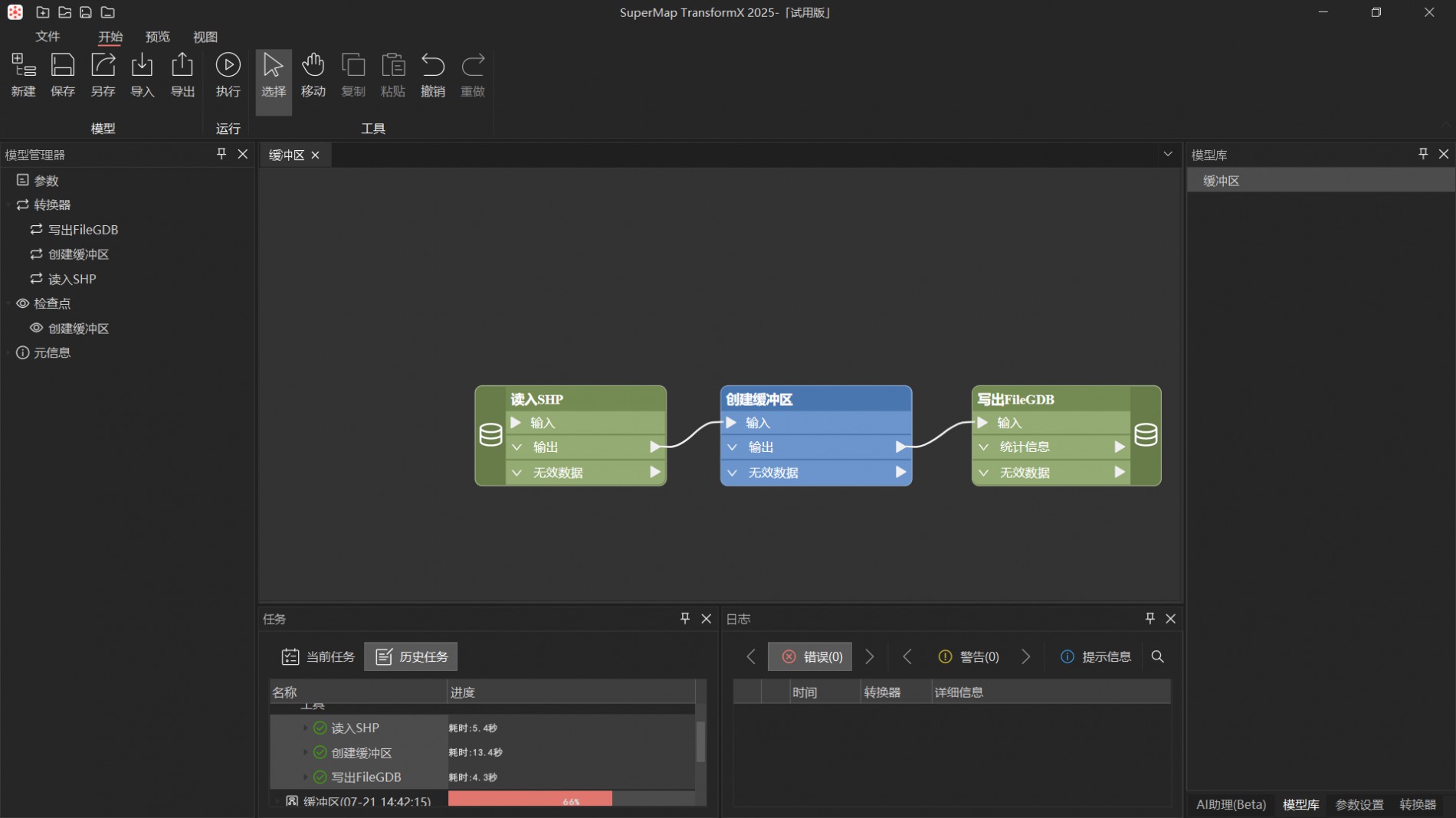Viewport: 1456px width, 818px height.
Task: Open the document tab list dropdown arrow
Action: (x=1168, y=154)
